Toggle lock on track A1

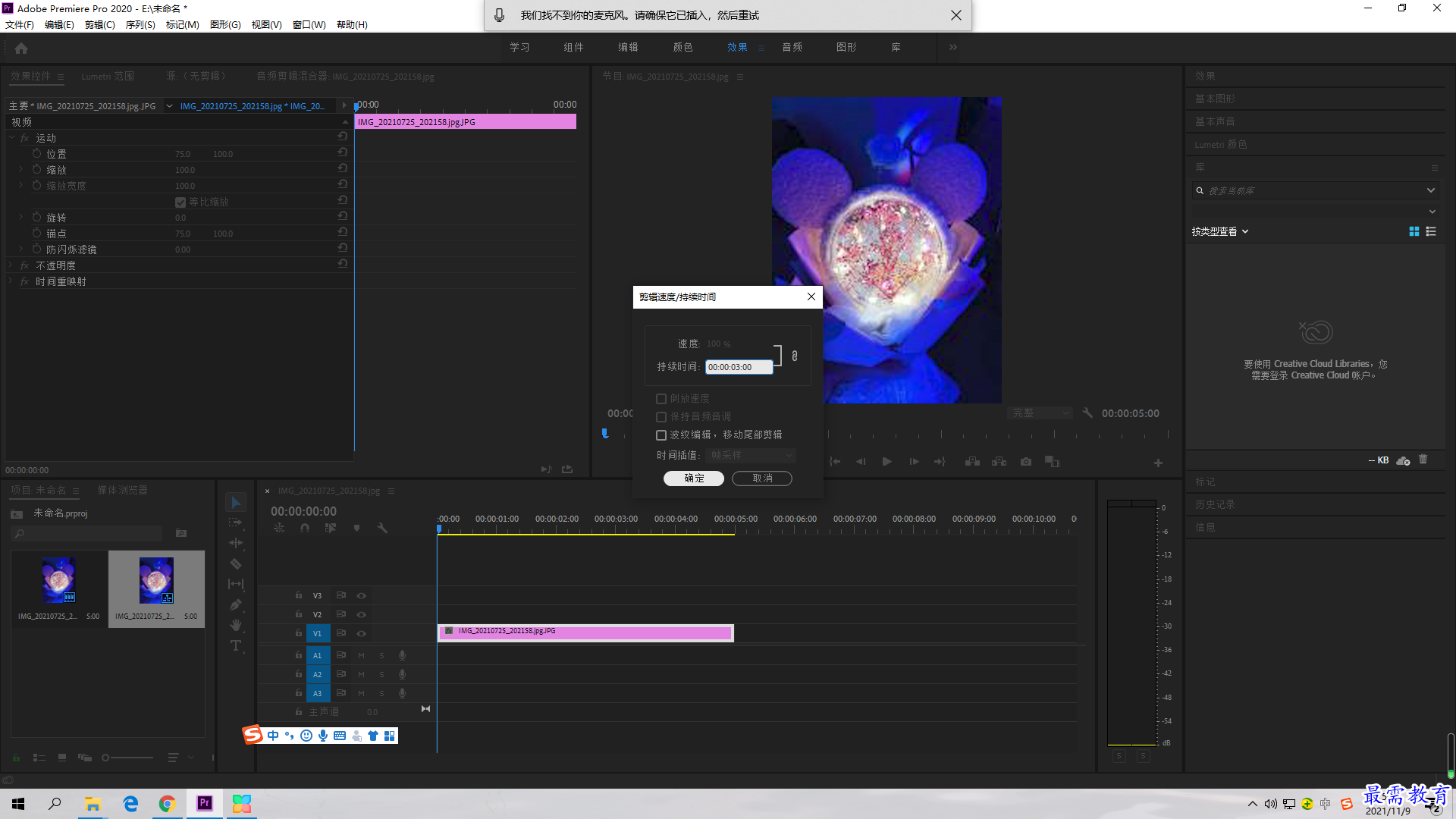click(x=299, y=654)
